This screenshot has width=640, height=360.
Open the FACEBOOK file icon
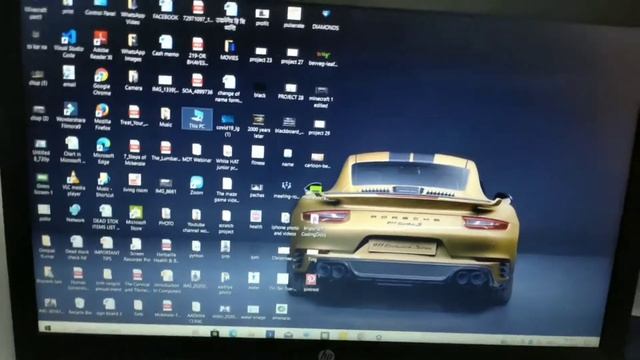click(x=165, y=10)
